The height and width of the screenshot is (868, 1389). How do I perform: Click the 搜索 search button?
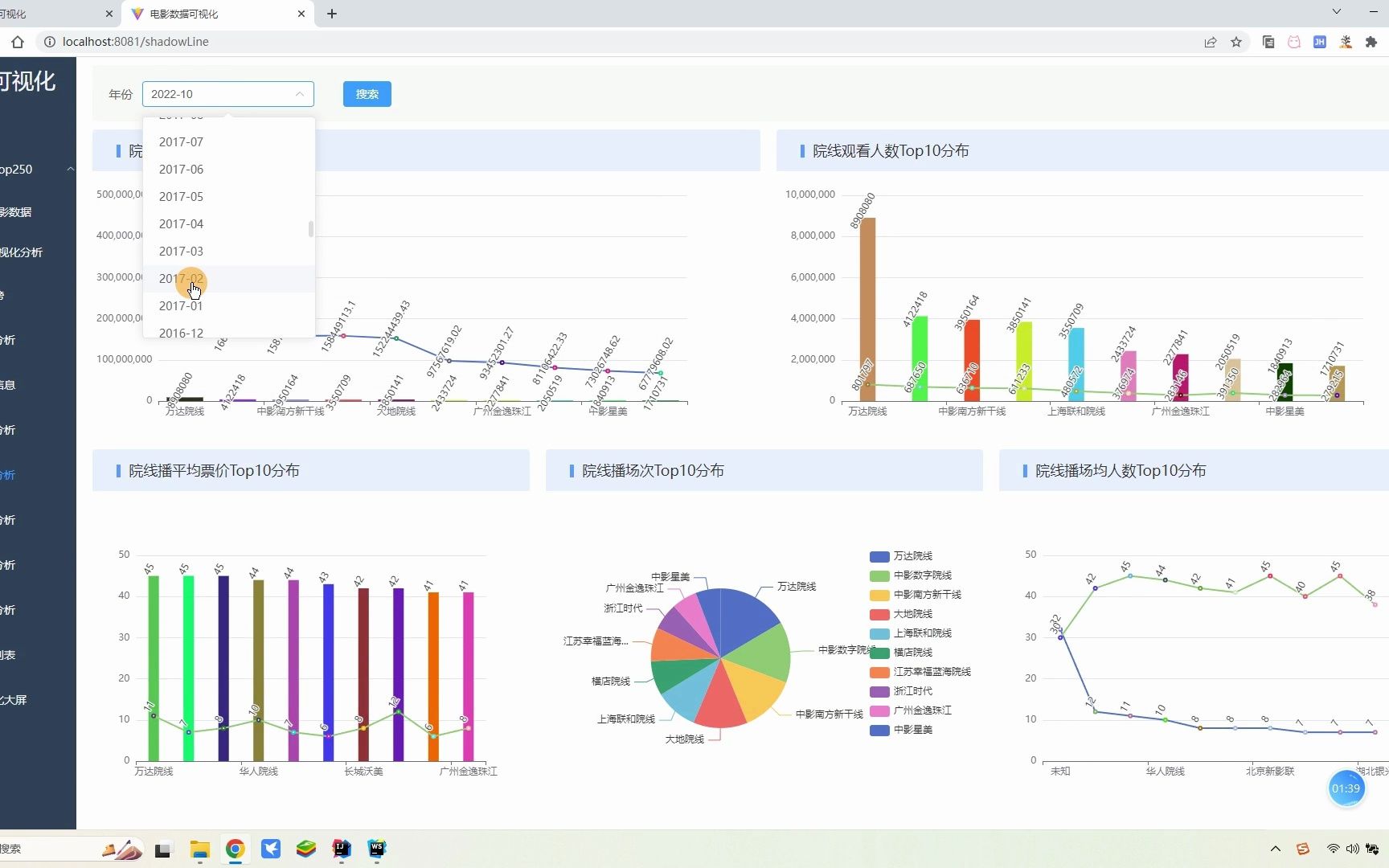point(367,94)
